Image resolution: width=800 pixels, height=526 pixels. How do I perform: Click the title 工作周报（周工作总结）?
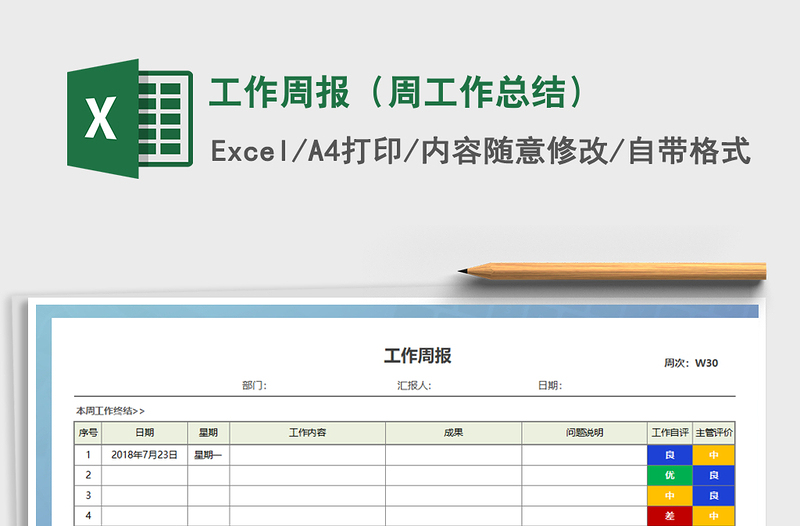(x=396, y=93)
